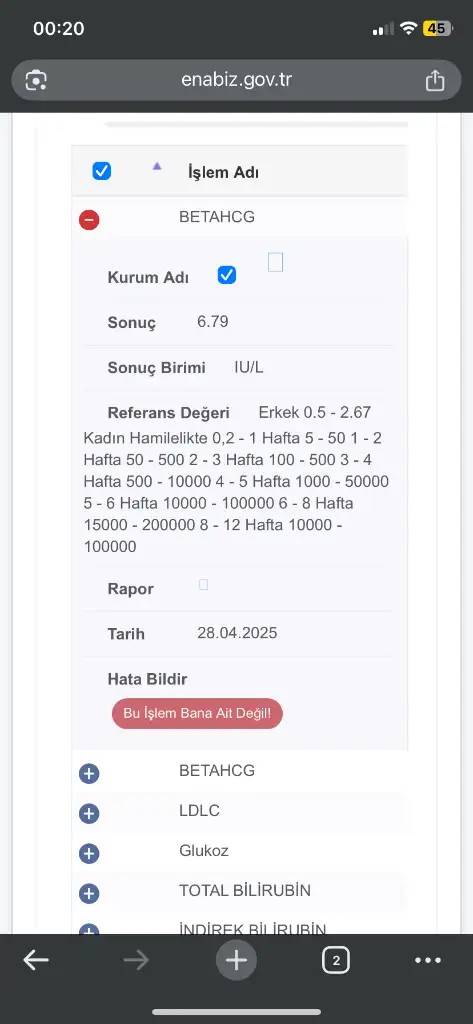
Task: Open a new tab with plus button
Action: [x=236, y=960]
